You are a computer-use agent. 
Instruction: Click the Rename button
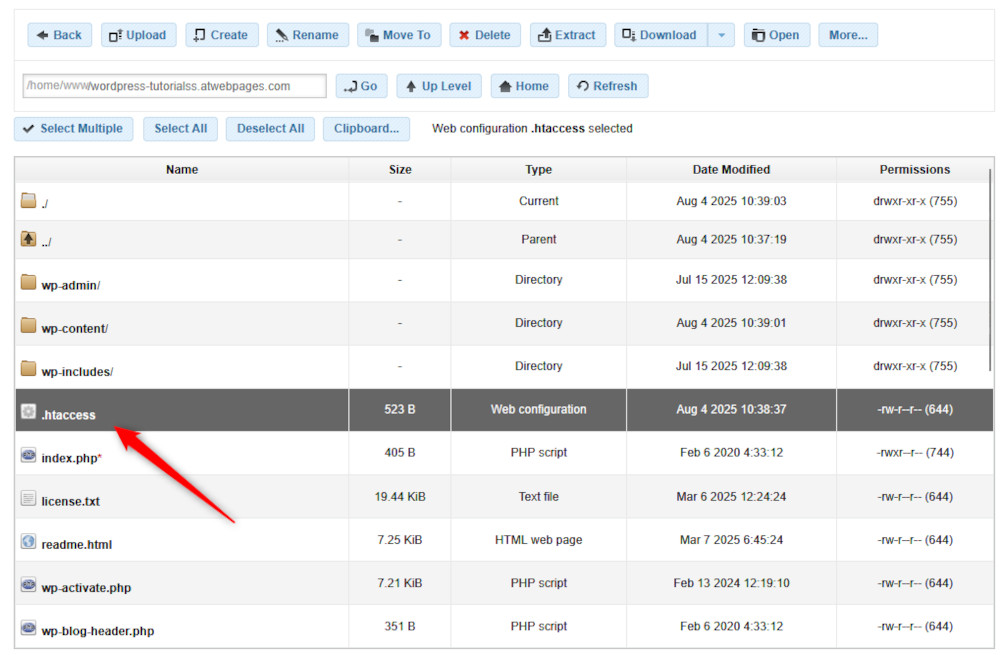click(307, 34)
